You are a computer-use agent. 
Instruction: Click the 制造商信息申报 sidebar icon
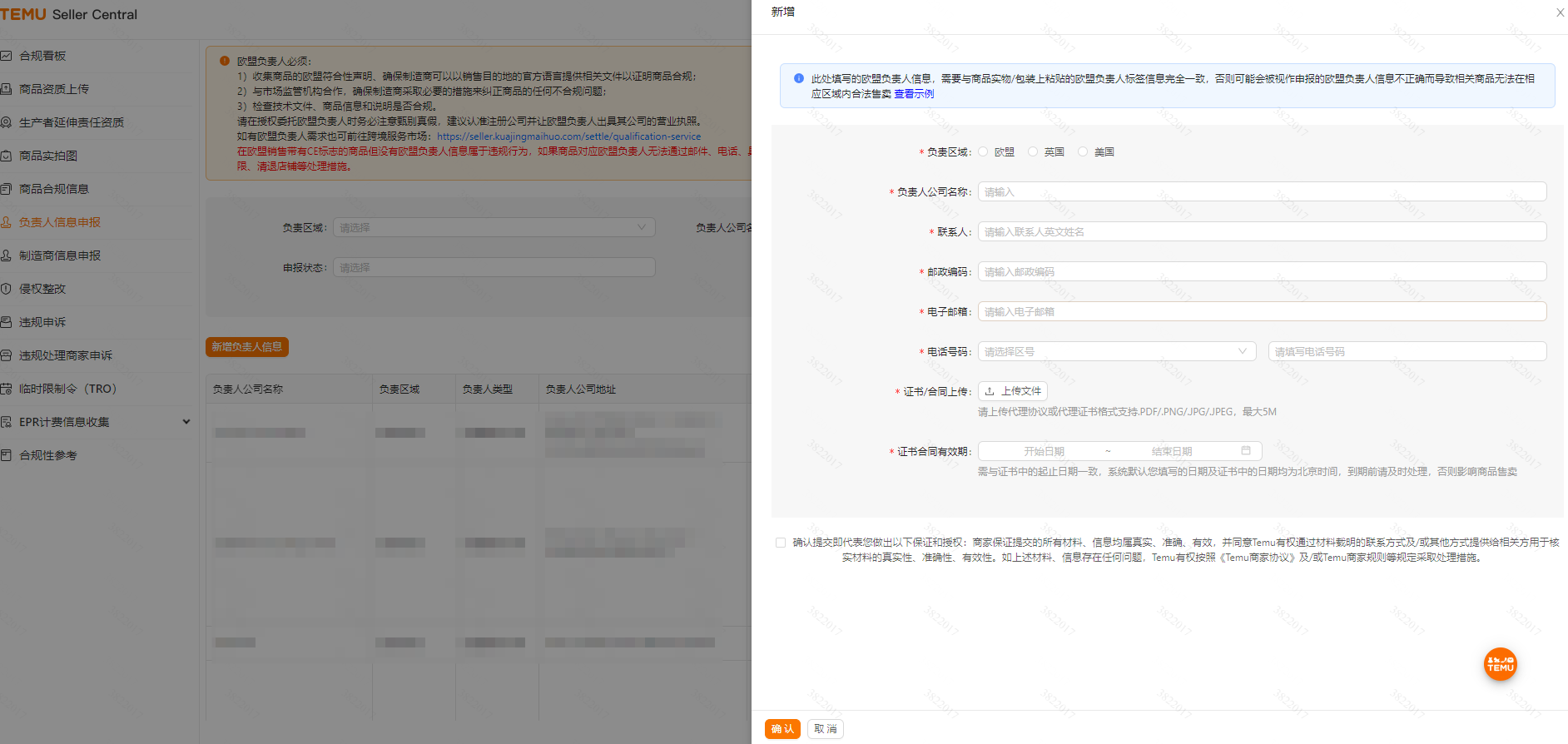coord(6,255)
